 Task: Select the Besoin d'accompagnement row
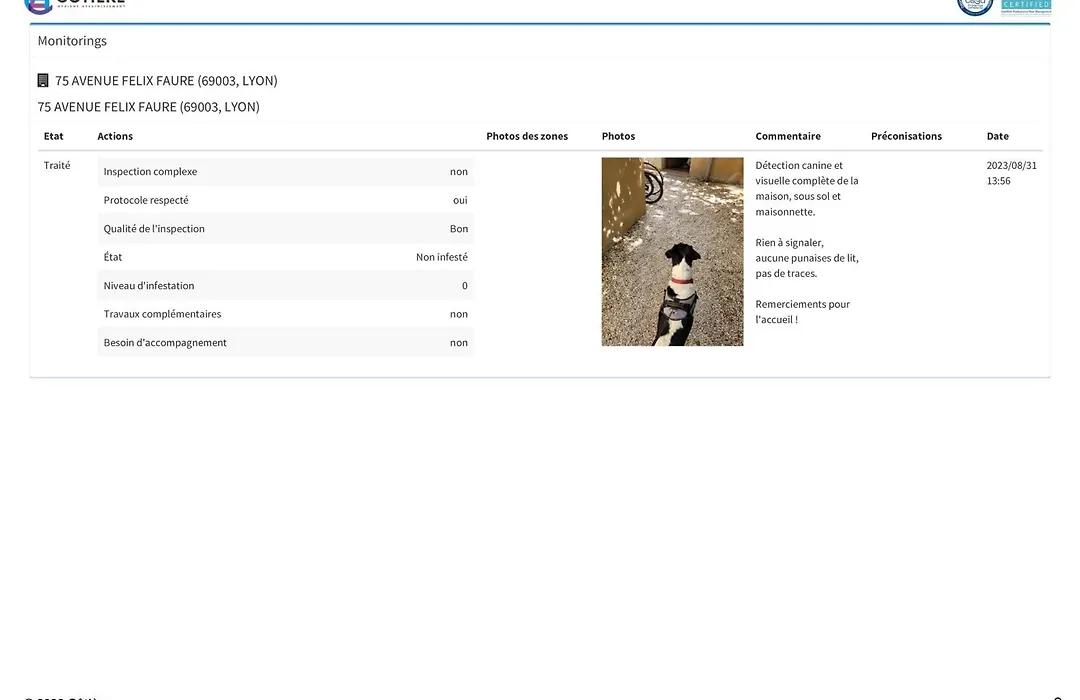pos(285,343)
